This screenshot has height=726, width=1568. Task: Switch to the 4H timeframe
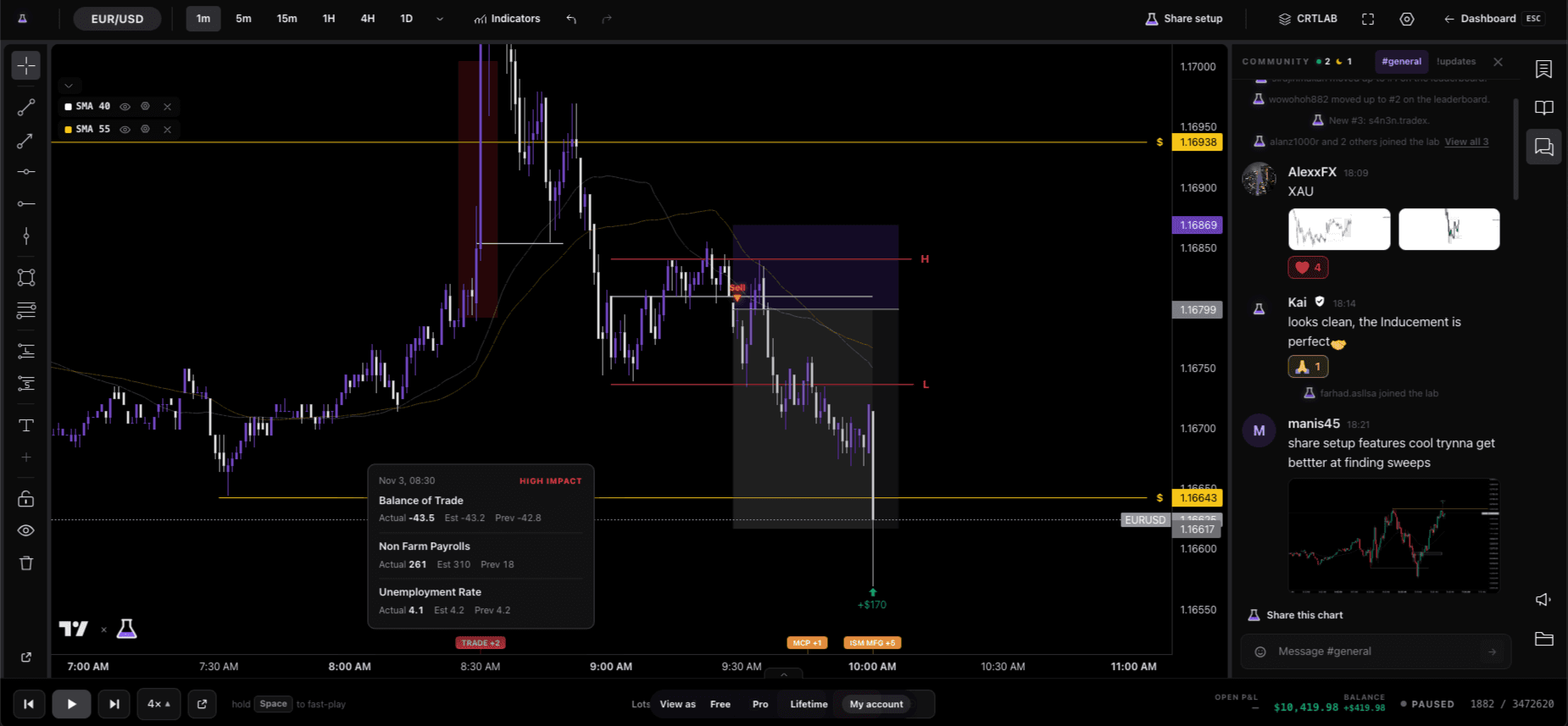(368, 19)
